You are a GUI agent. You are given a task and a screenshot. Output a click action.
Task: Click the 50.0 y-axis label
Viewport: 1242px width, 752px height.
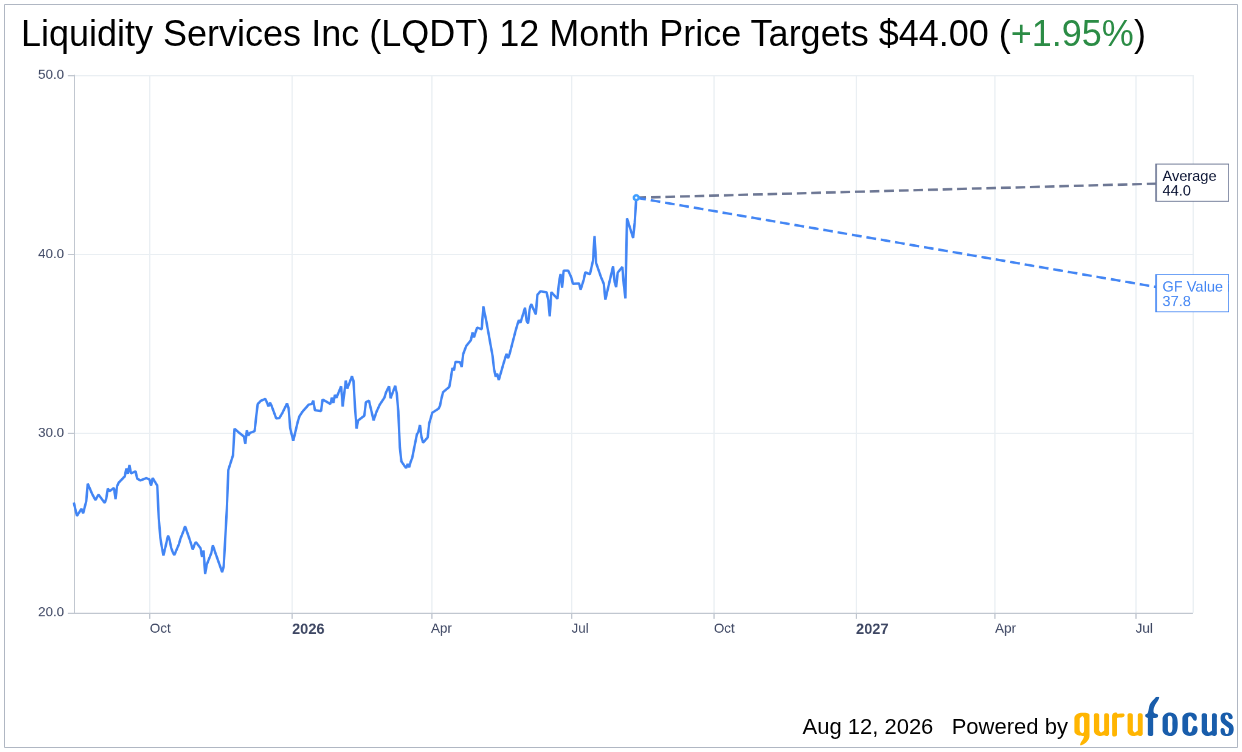click(52, 75)
